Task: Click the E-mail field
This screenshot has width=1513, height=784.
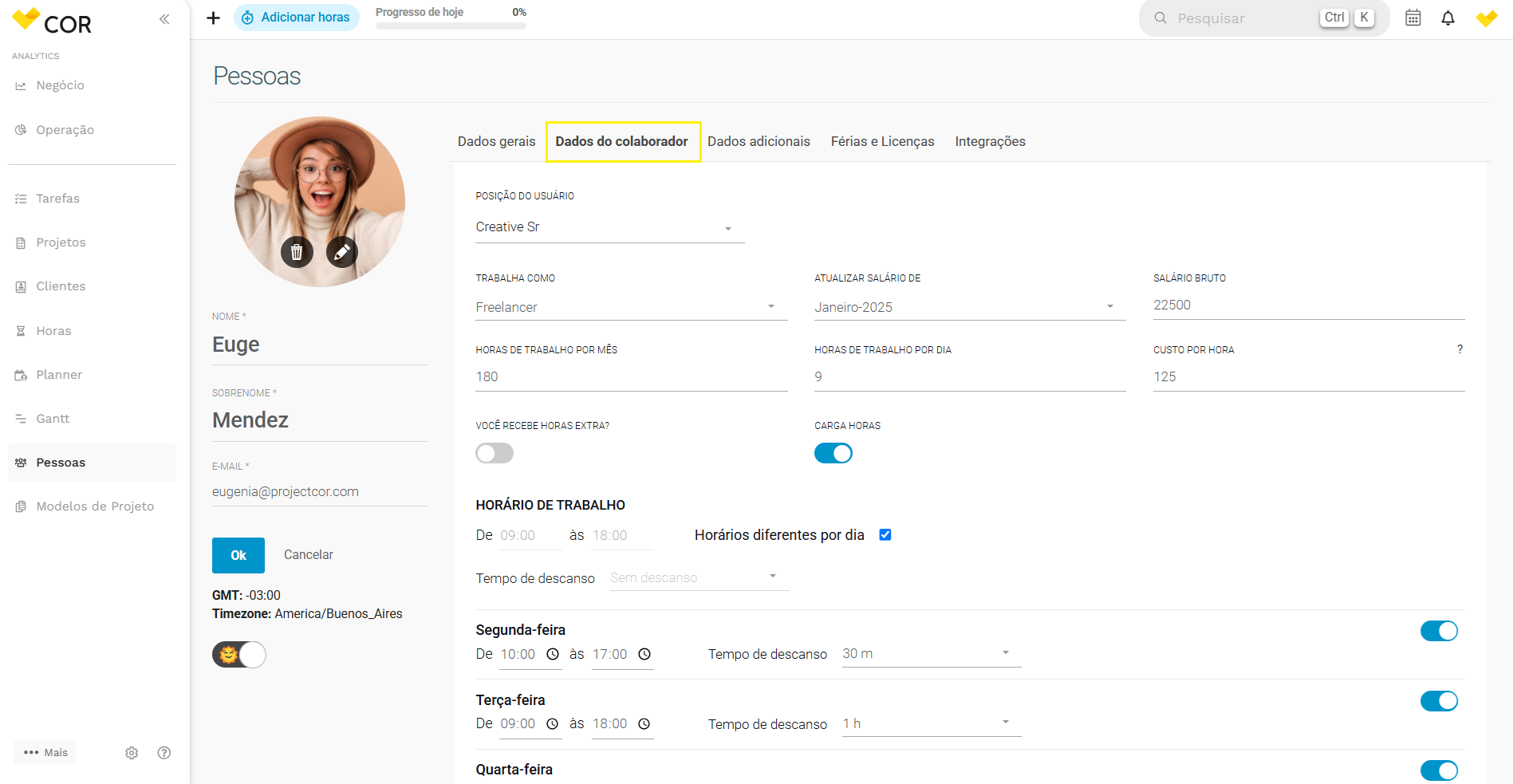Action: click(x=320, y=491)
